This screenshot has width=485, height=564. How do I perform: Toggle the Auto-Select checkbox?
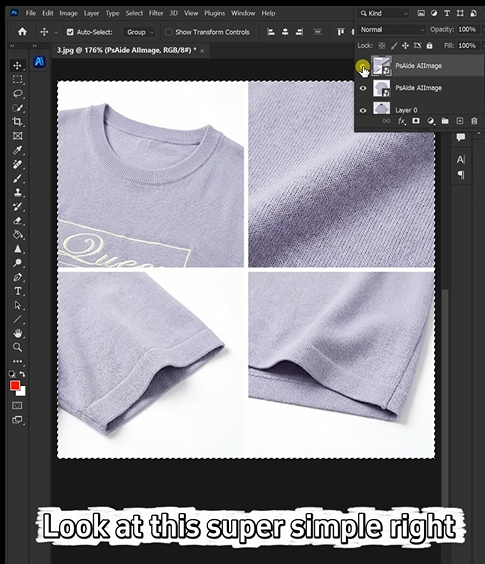[70, 32]
